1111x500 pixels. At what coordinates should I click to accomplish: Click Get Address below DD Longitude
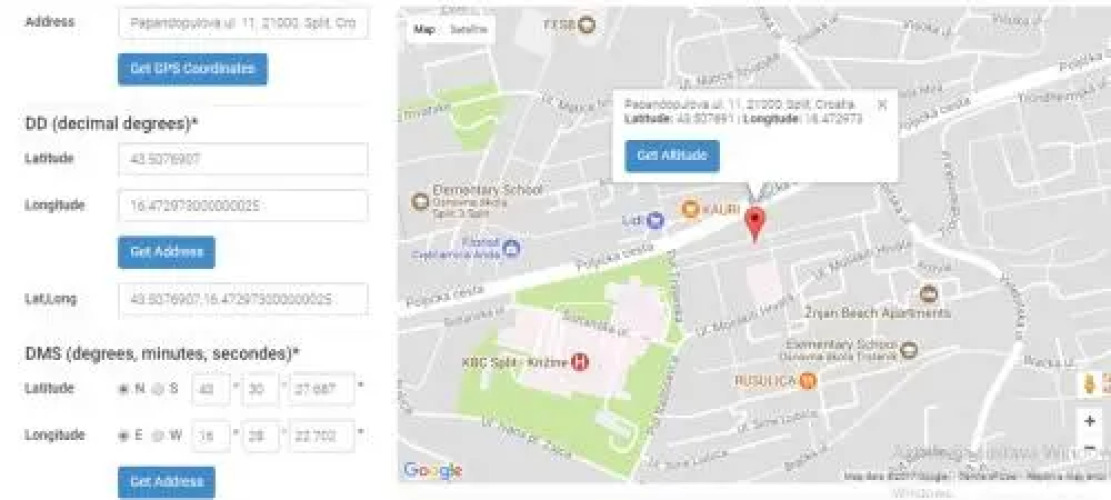coord(167,252)
